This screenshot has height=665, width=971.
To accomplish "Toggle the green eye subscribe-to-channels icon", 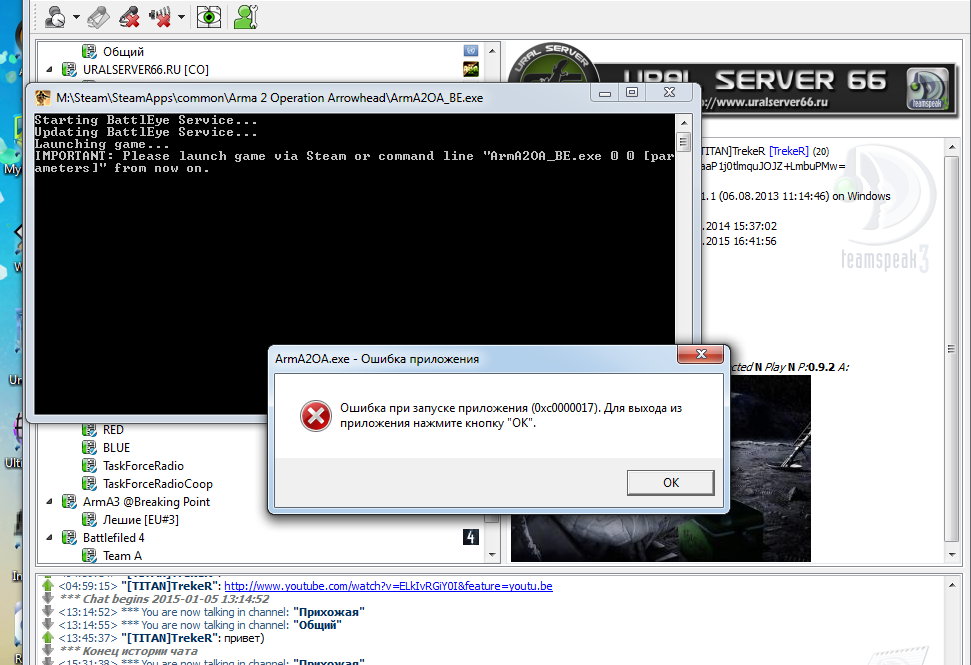I will (209, 17).
